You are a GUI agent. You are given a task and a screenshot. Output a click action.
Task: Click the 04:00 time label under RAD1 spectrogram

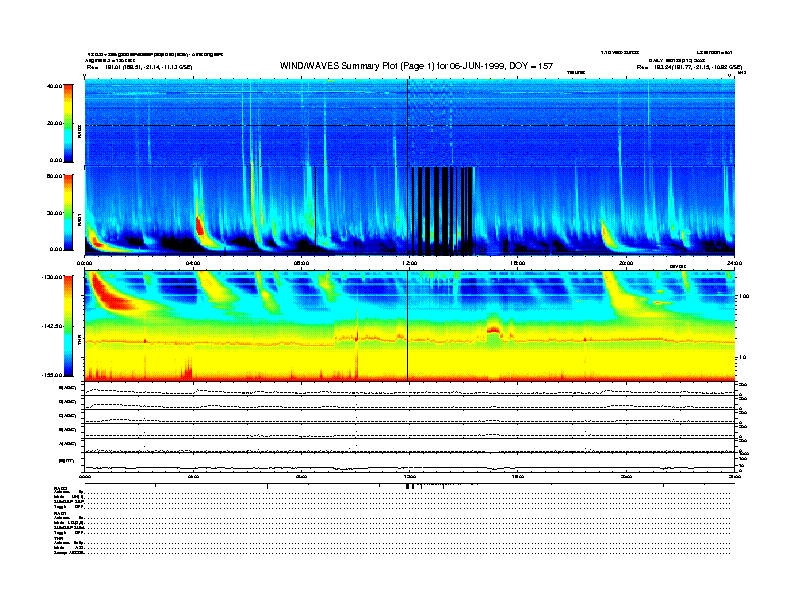click(193, 263)
